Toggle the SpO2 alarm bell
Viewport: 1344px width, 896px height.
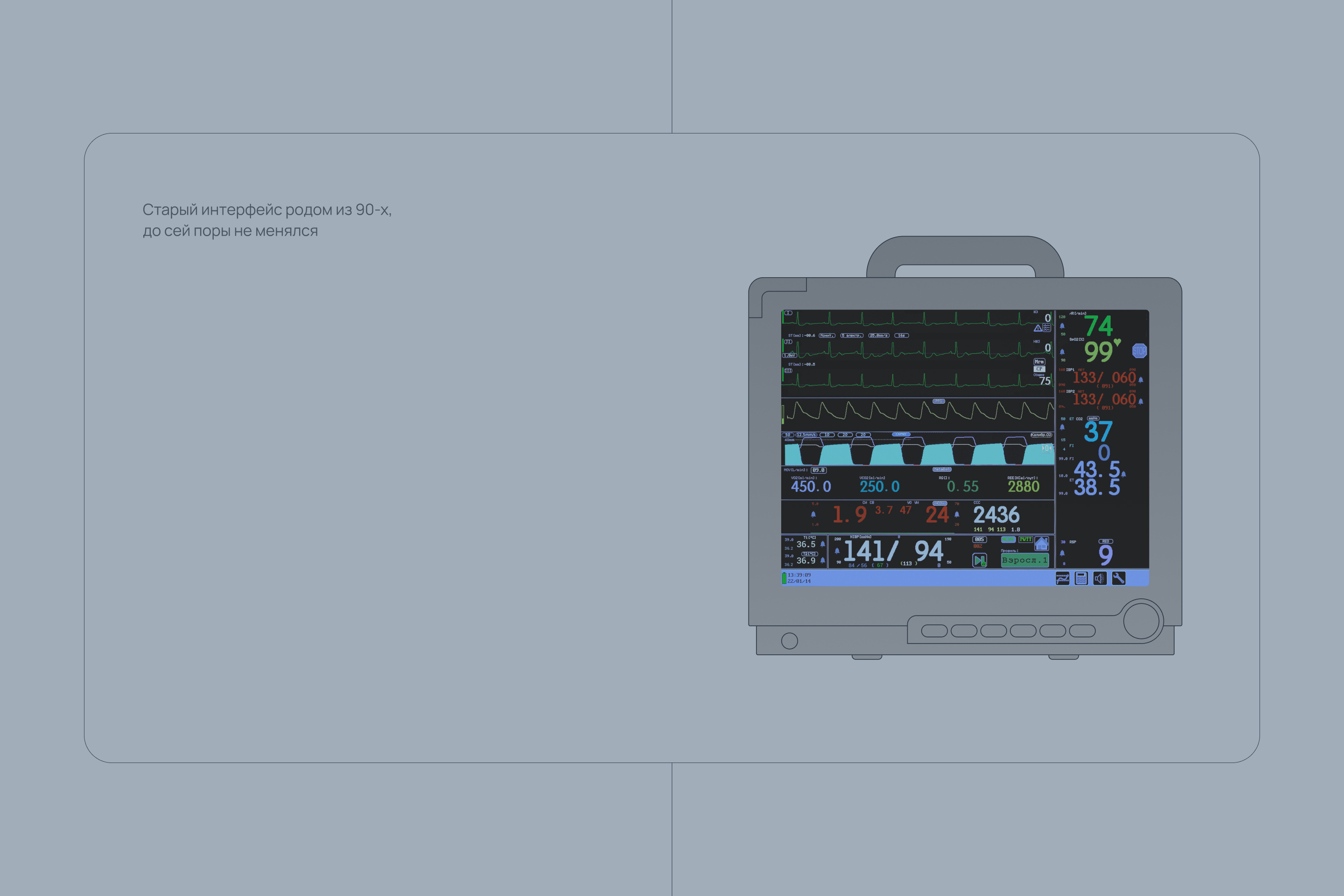(x=1062, y=352)
